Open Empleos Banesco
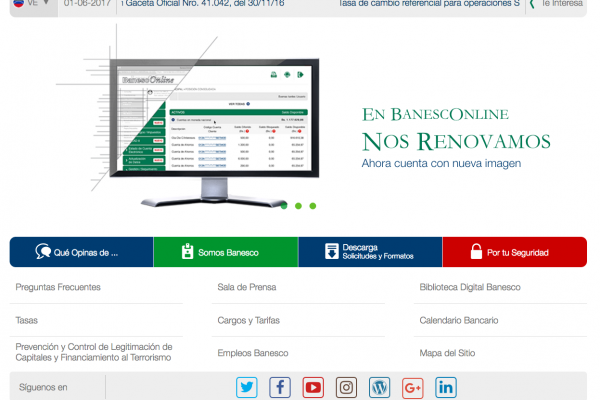 pyautogui.click(x=253, y=353)
